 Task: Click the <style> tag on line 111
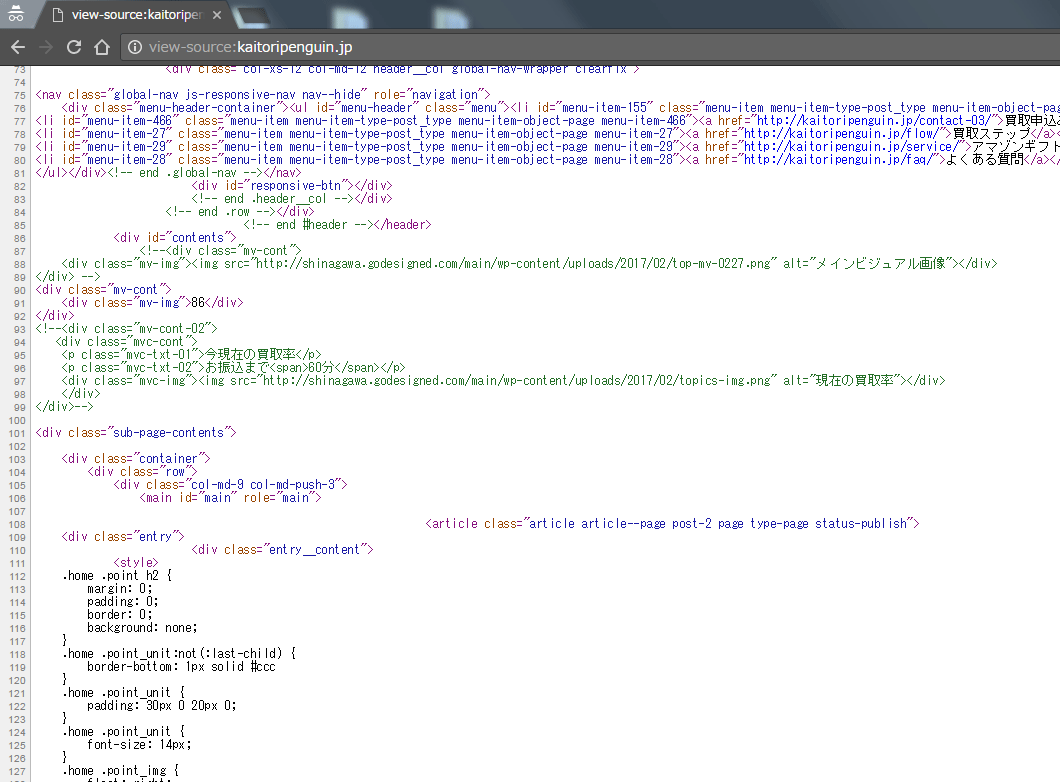(136, 562)
